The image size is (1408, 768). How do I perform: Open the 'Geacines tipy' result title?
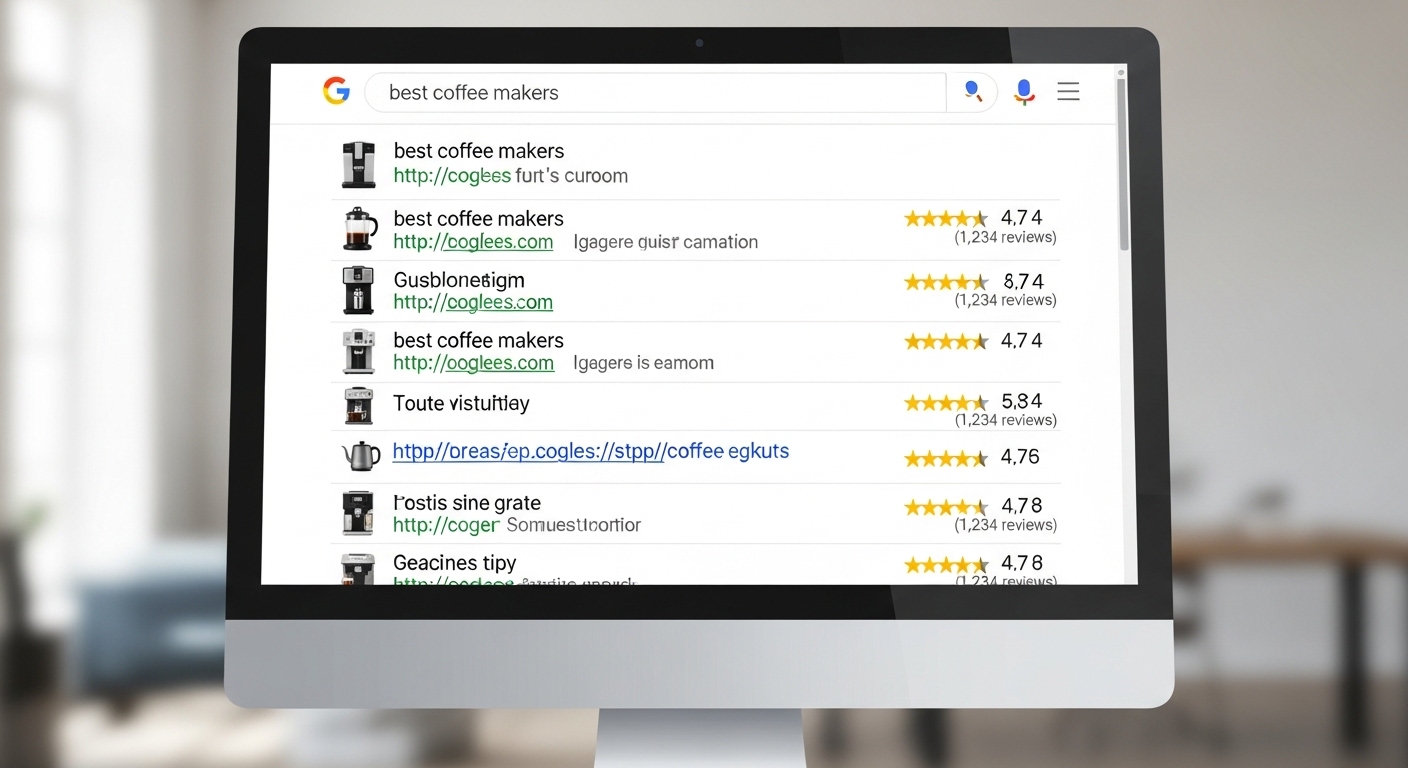pyautogui.click(x=455, y=563)
